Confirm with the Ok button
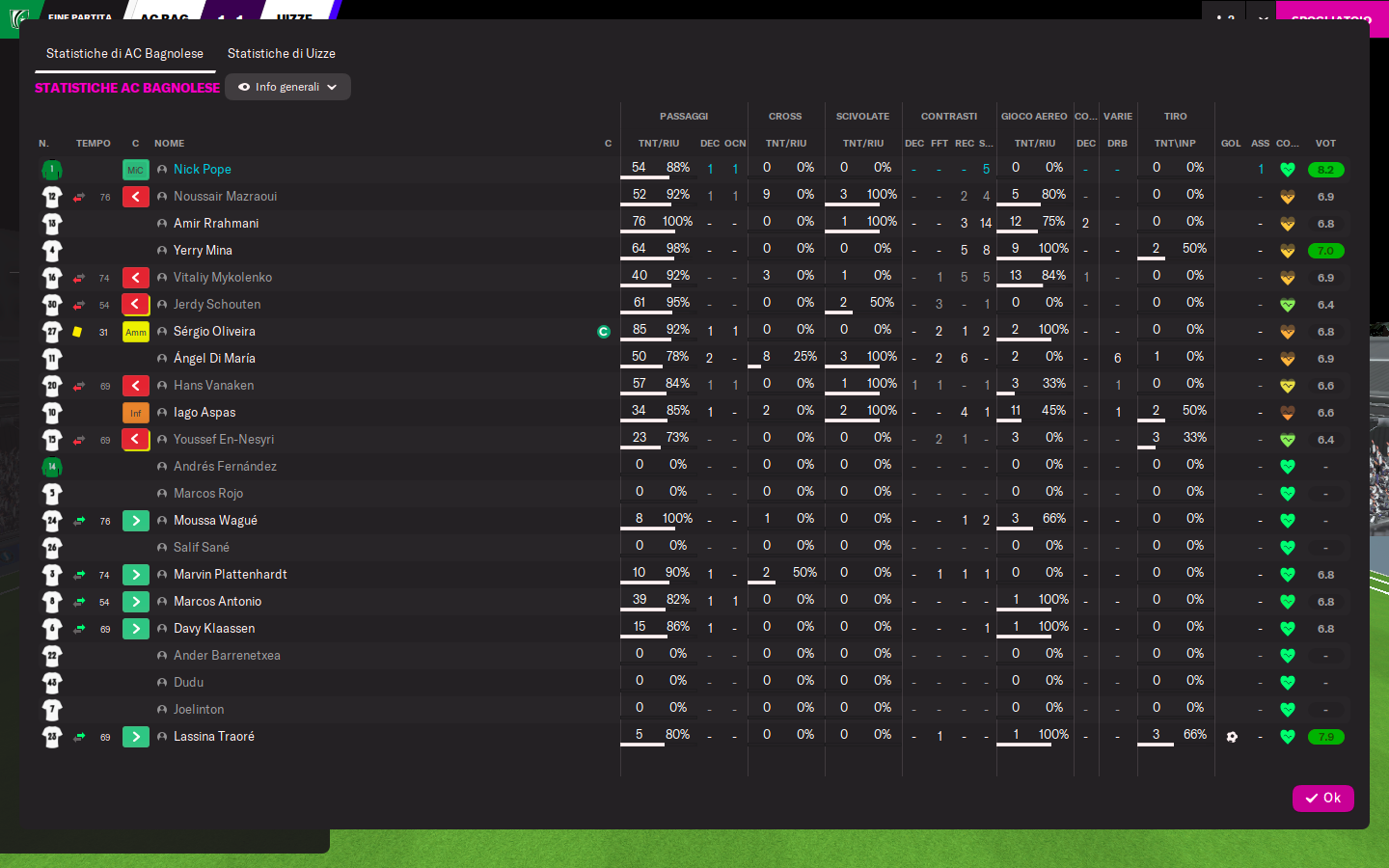Image resolution: width=1389 pixels, height=868 pixels. (1323, 798)
